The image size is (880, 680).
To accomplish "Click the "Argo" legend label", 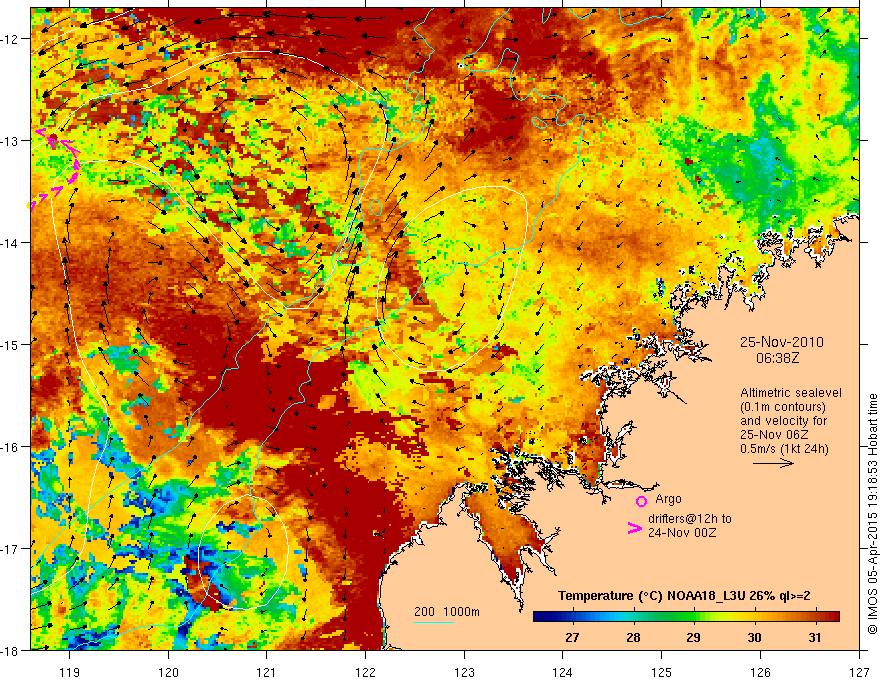I will tap(668, 499).
